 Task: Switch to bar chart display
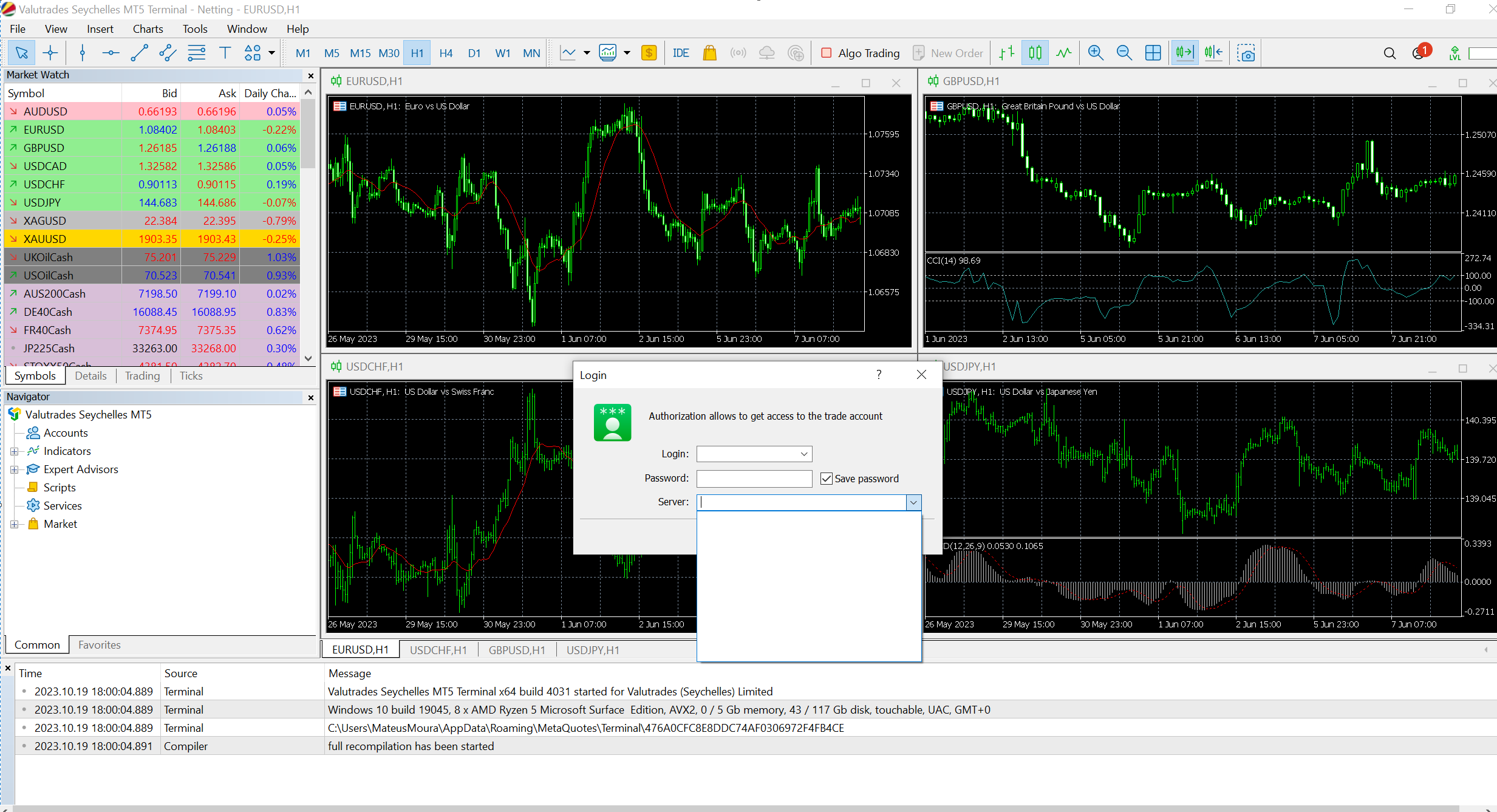pos(1006,53)
